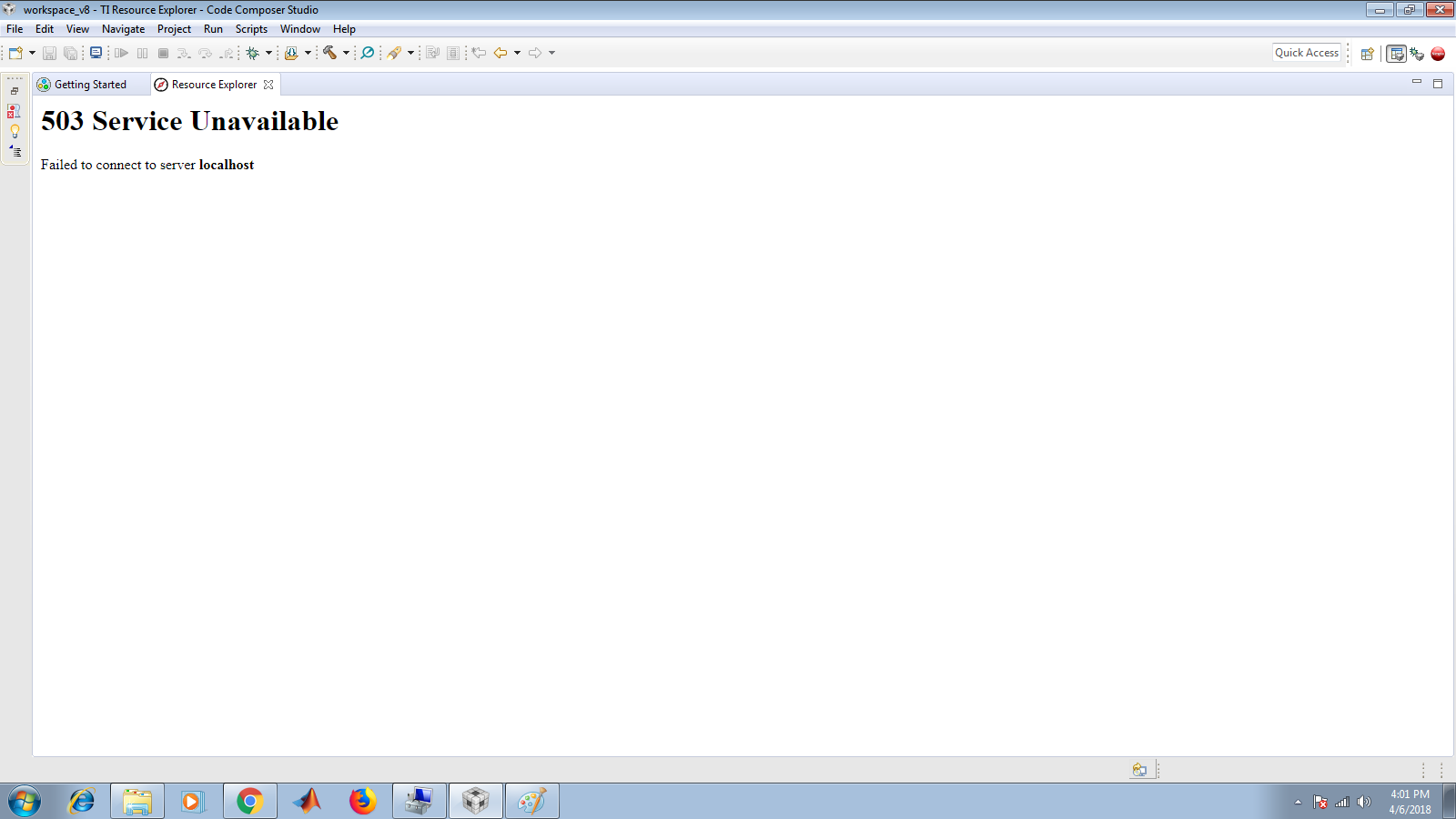Viewport: 1456px width, 819px height.
Task: Click the Last Edit Location icon
Action: (479, 53)
